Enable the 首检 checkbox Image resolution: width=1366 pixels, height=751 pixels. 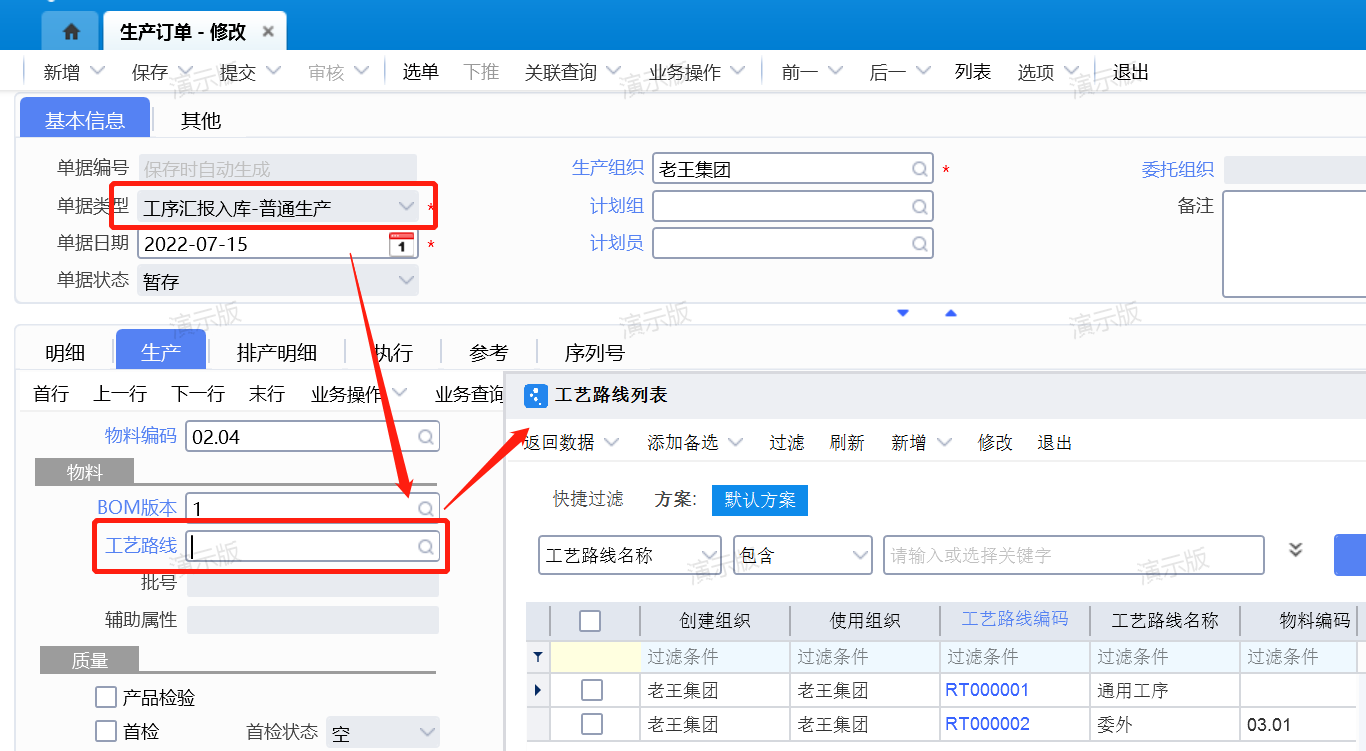(106, 731)
